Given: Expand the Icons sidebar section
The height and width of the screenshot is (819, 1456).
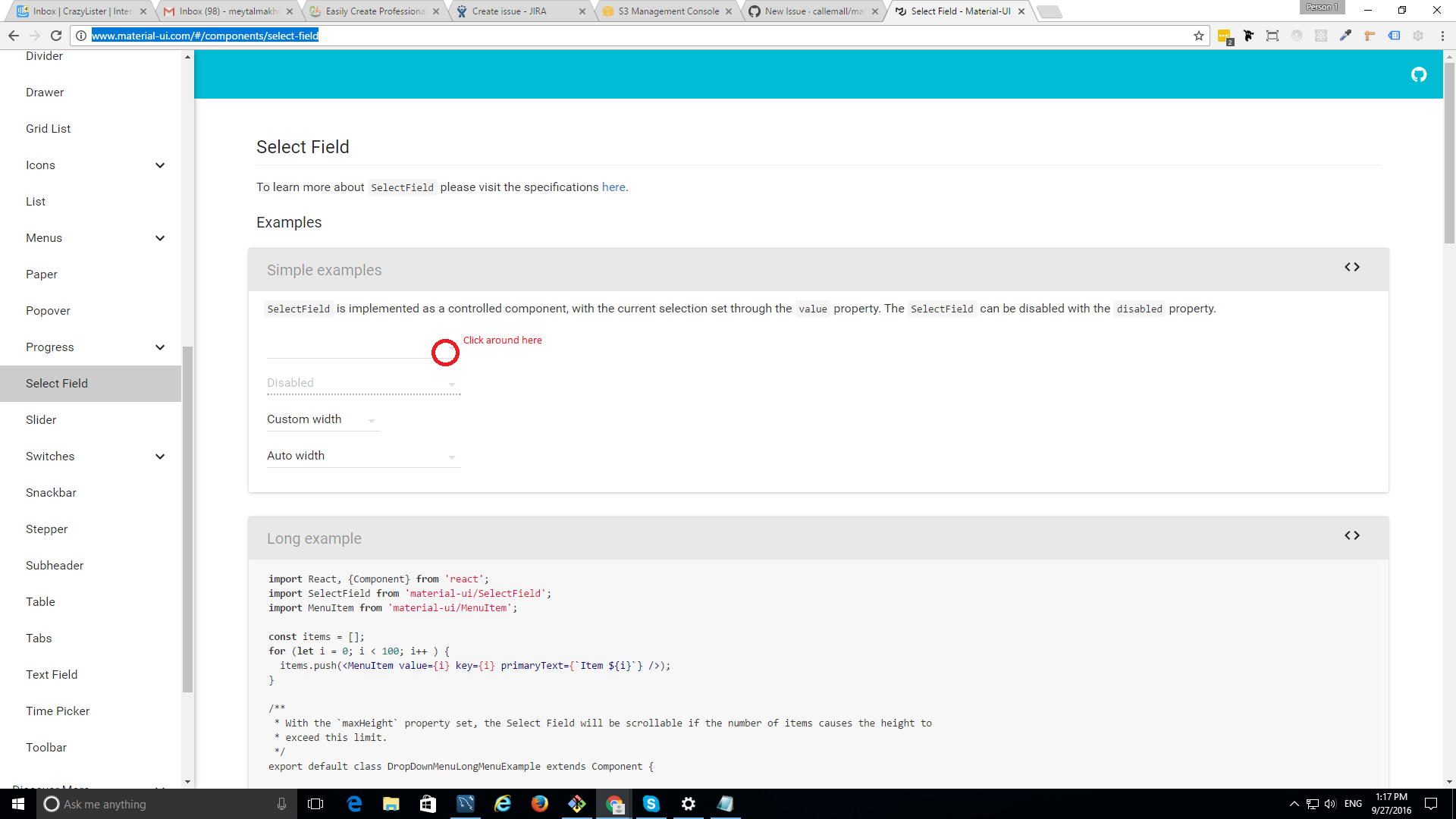Looking at the screenshot, I should click(x=160, y=165).
